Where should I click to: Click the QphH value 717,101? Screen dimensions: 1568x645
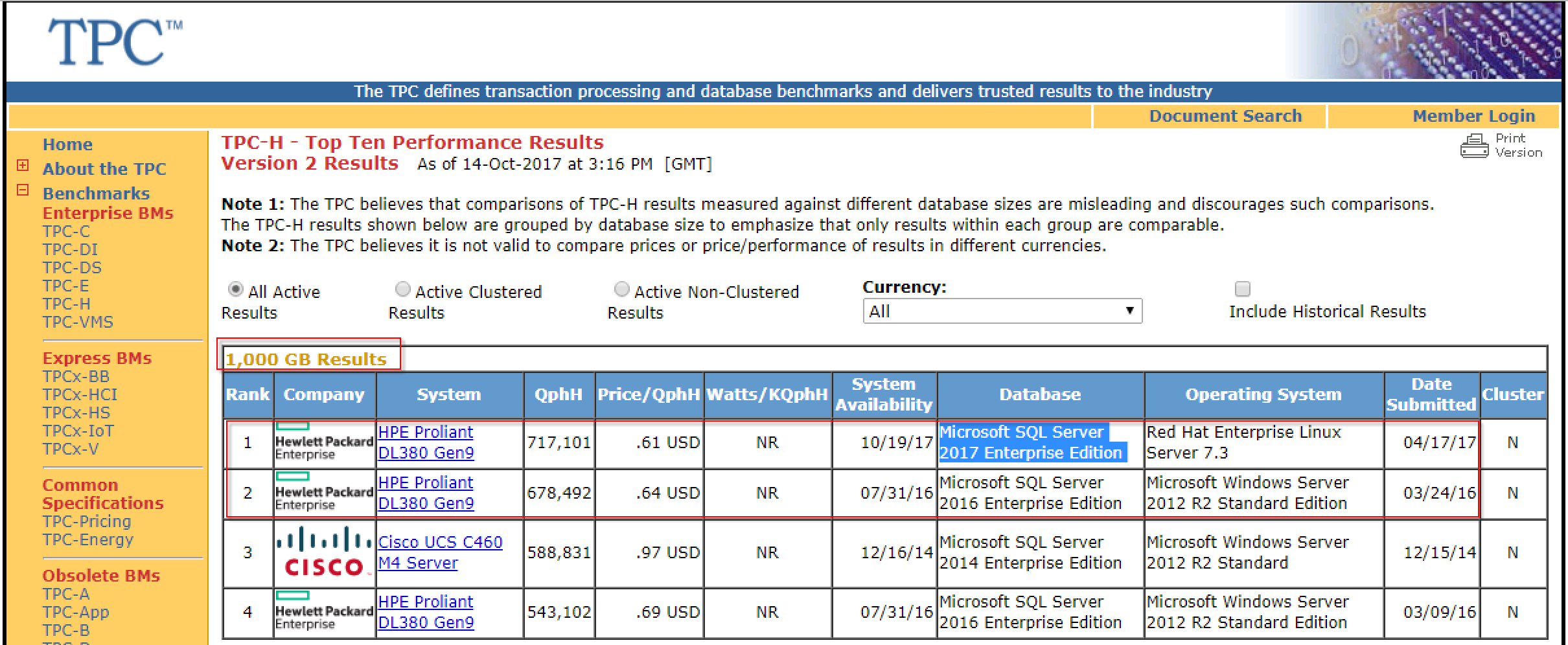pos(559,443)
